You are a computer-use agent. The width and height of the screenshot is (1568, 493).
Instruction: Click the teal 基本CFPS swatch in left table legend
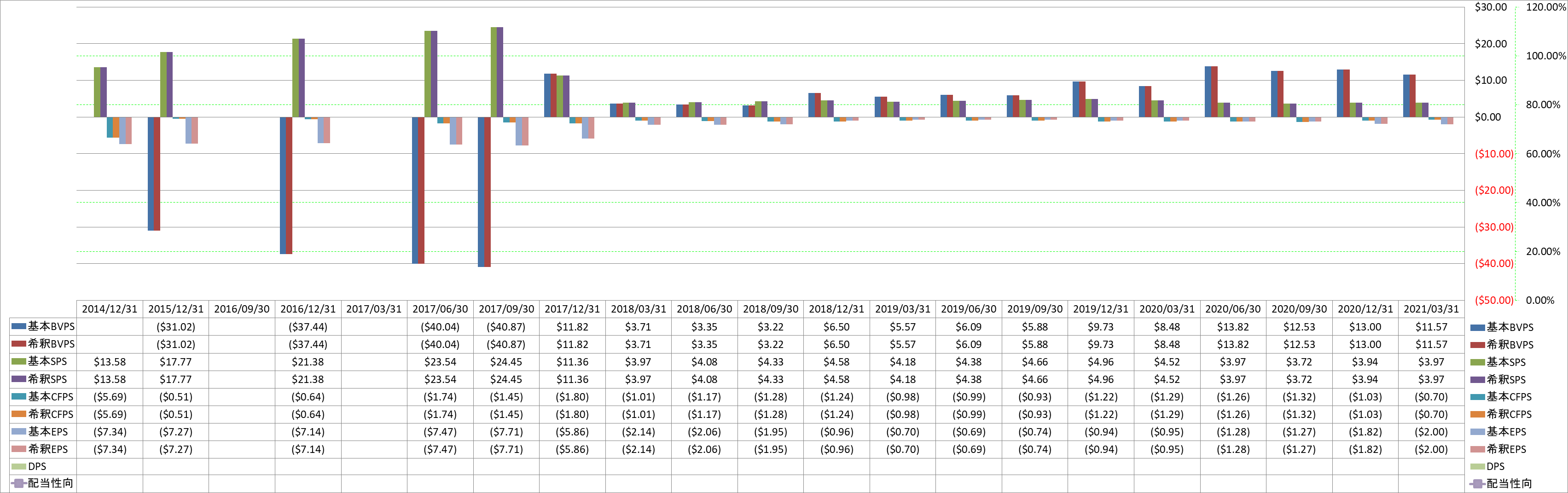pyautogui.click(x=19, y=396)
